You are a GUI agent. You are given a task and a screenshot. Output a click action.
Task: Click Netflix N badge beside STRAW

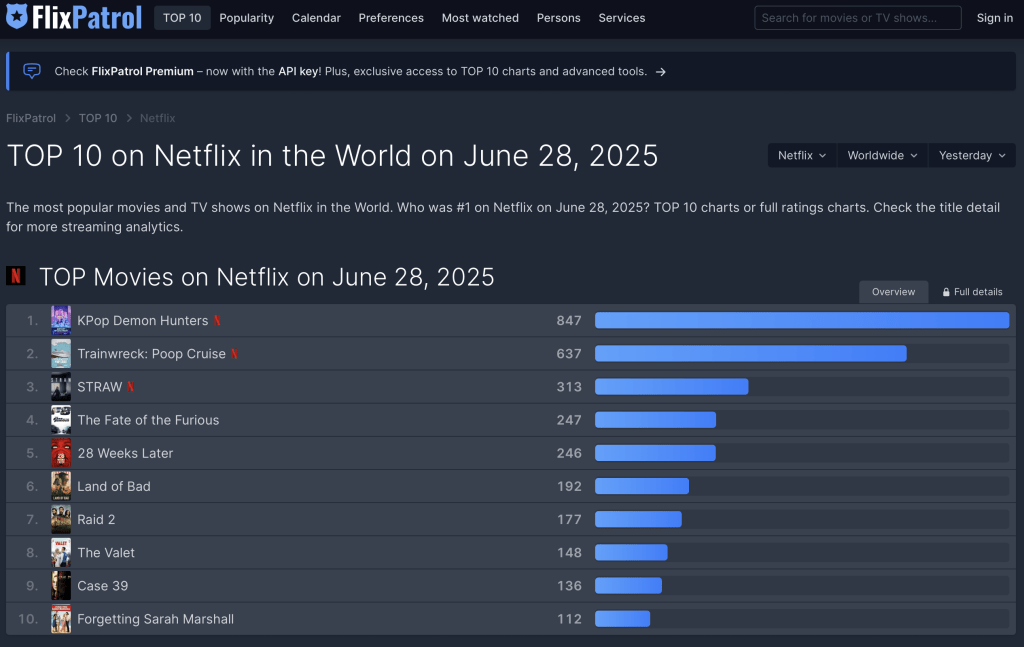coord(130,387)
